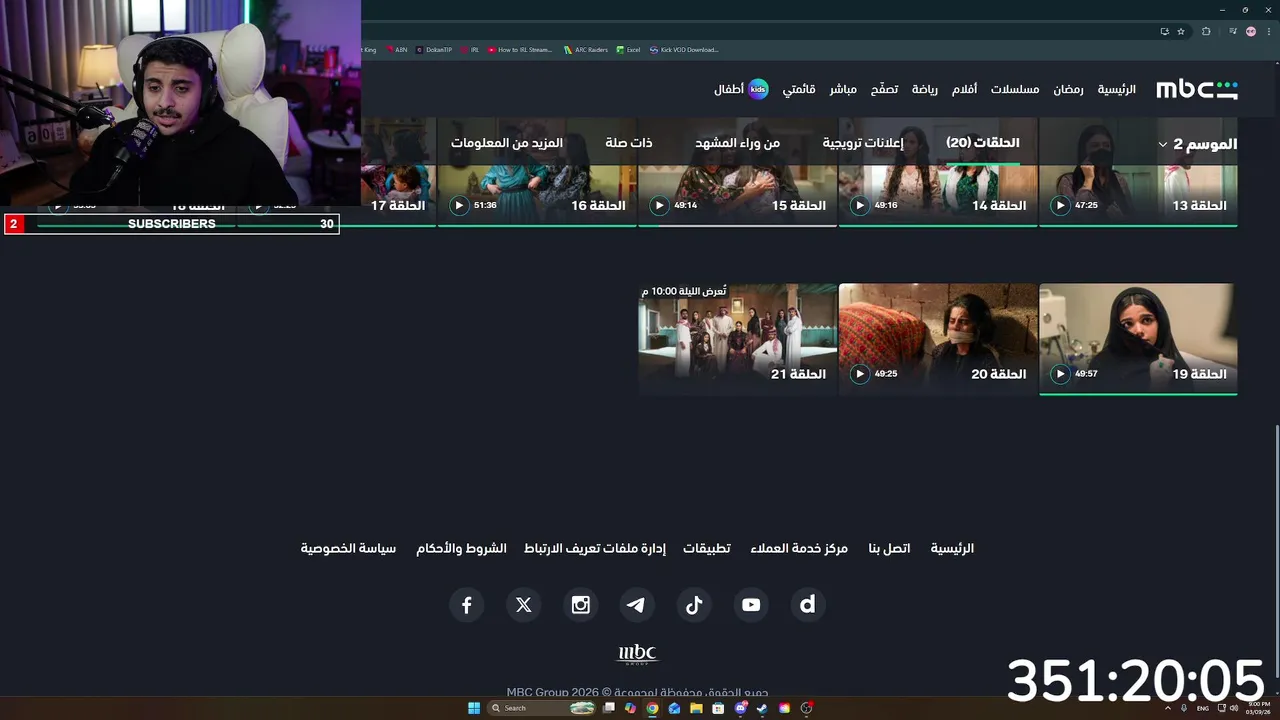Open the DokanTIP bookmark
The image size is (1280, 720).
pyautogui.click(x=435, y=49)
